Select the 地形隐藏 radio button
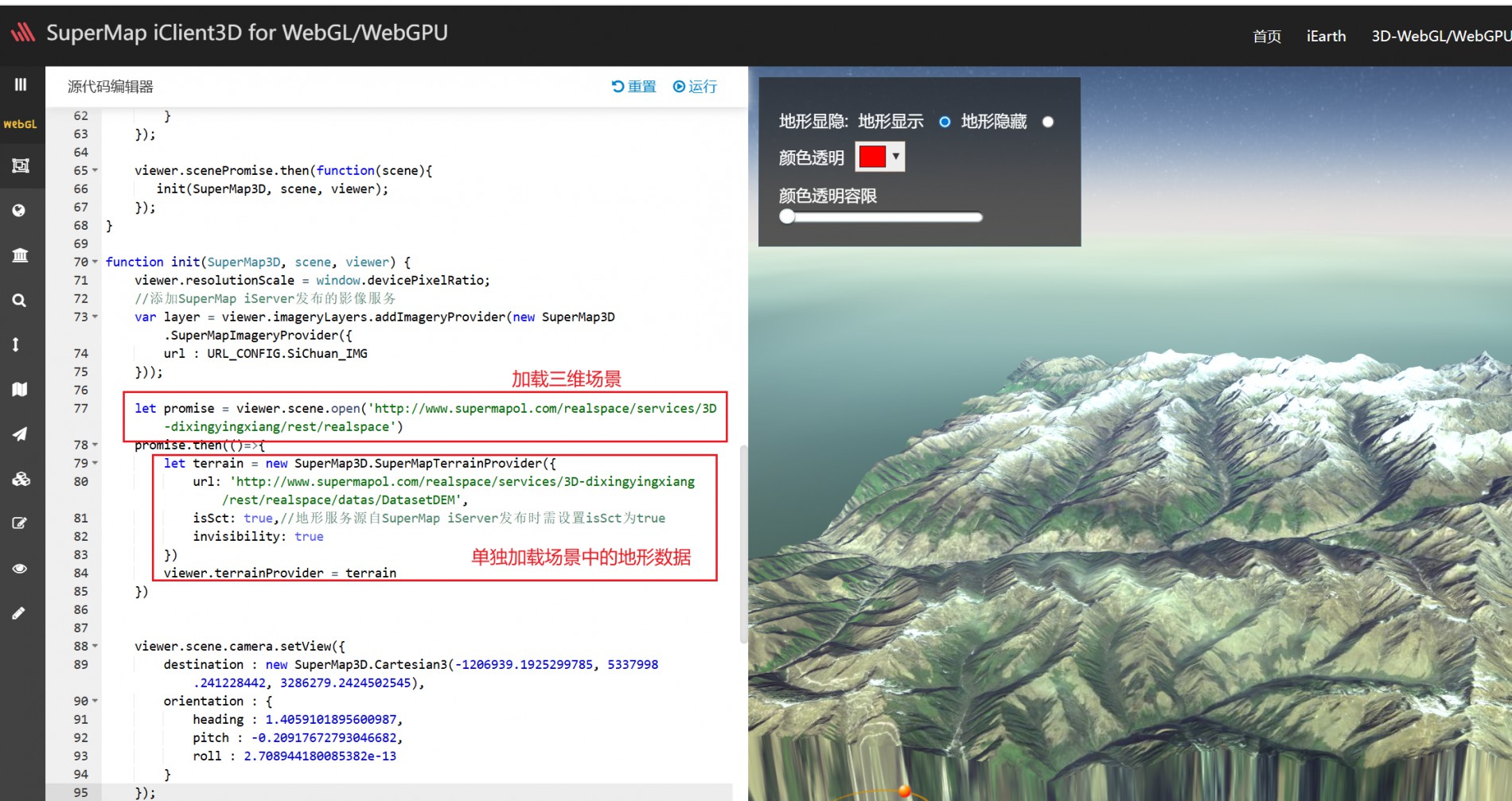Viewport: 1512px width, 801px height. pos(1048,122)
